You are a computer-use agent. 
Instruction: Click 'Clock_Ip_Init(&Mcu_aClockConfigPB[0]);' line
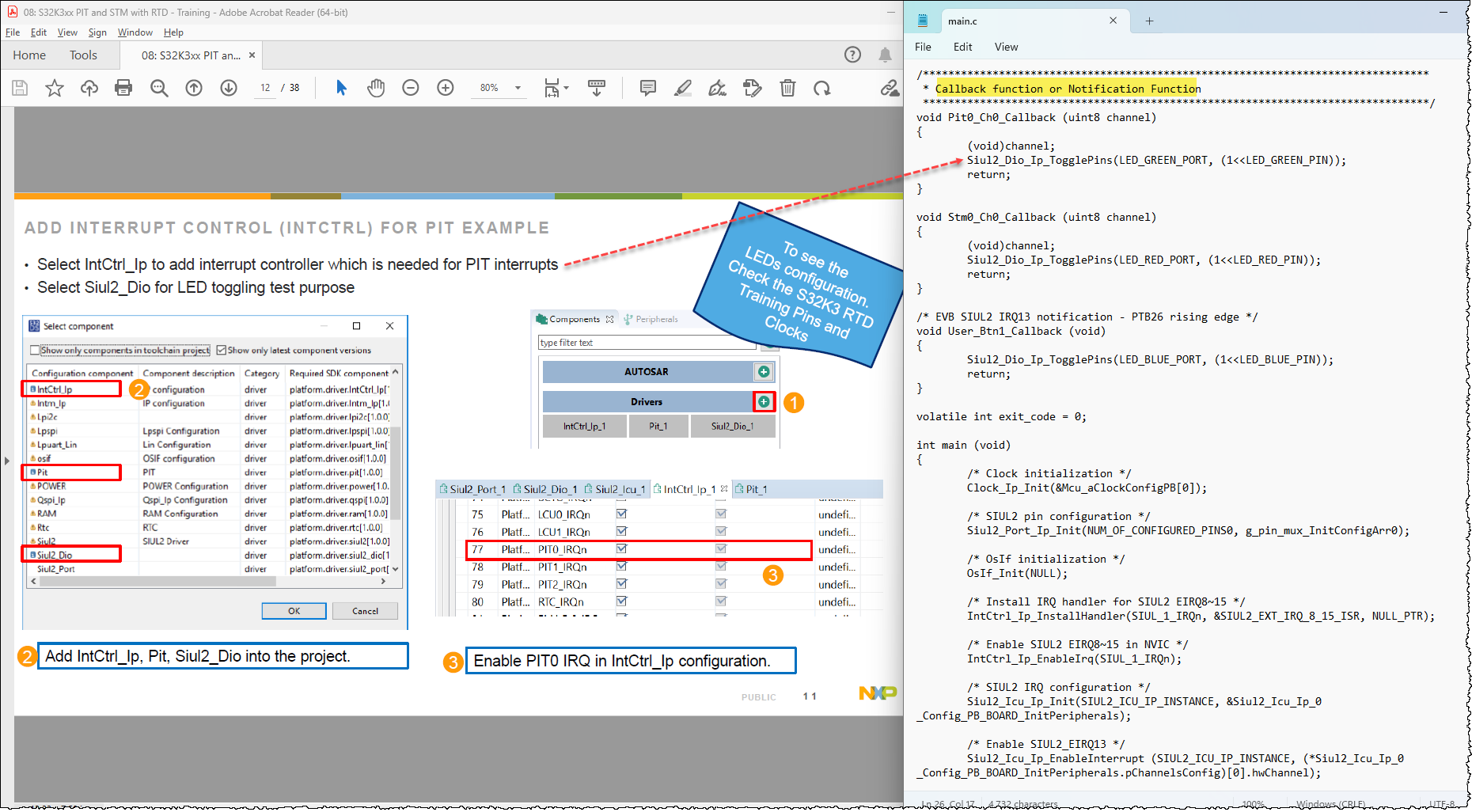(1087, 488)
